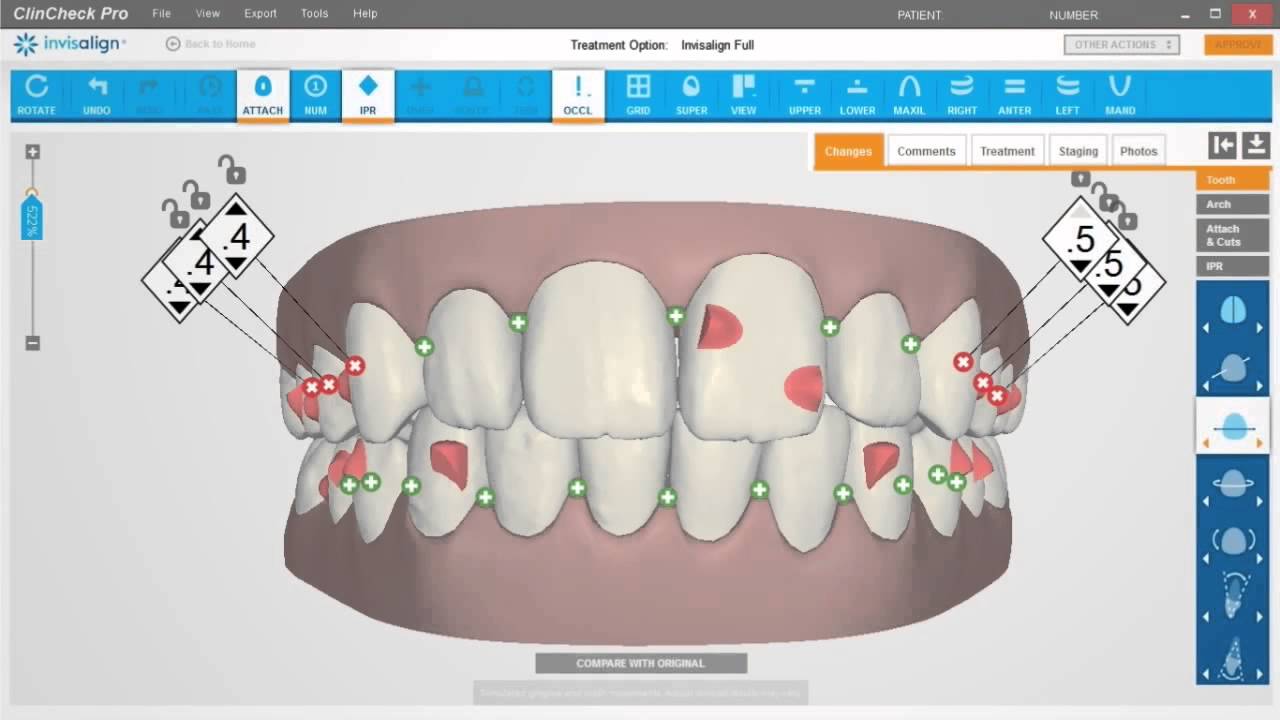Viewport: 1280px width, 720px height.
Task: Decrease the front right .5 IPR value
Action: click(1081, 267)
